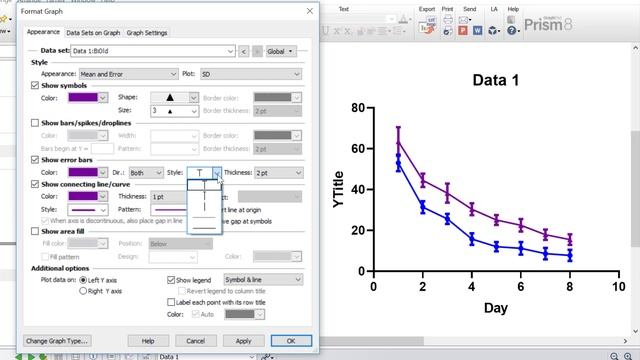This screenshot has width=640, height=360.
Task: Click the OK button
Action: [291, 341]
